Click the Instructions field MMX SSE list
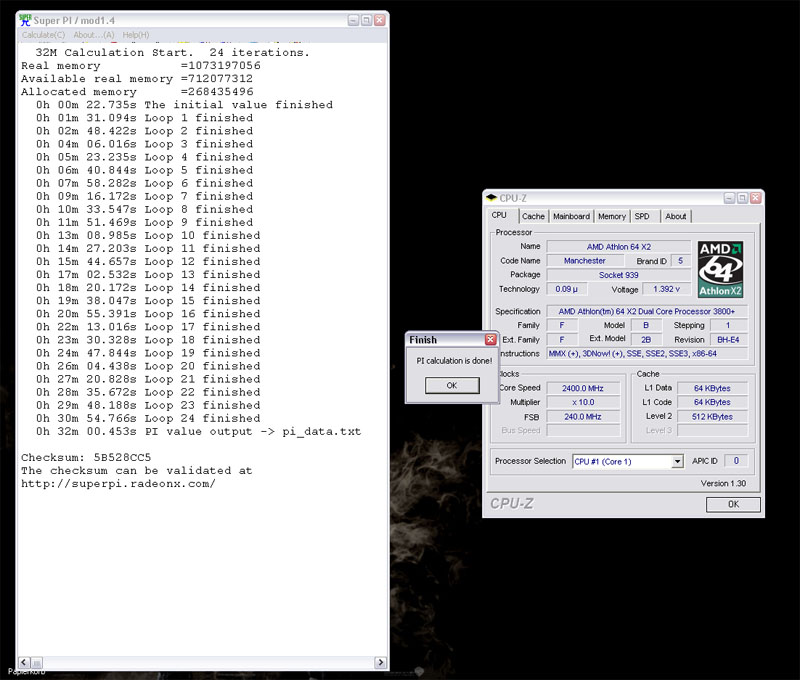800x680 pixels. [x=647, y=354]
